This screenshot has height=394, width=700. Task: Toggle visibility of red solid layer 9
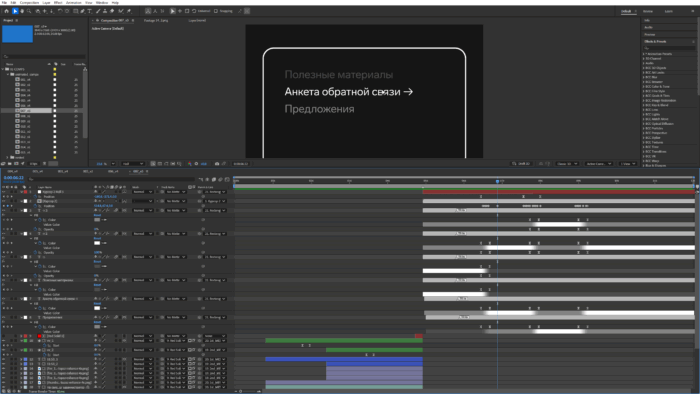click(4, 336)
